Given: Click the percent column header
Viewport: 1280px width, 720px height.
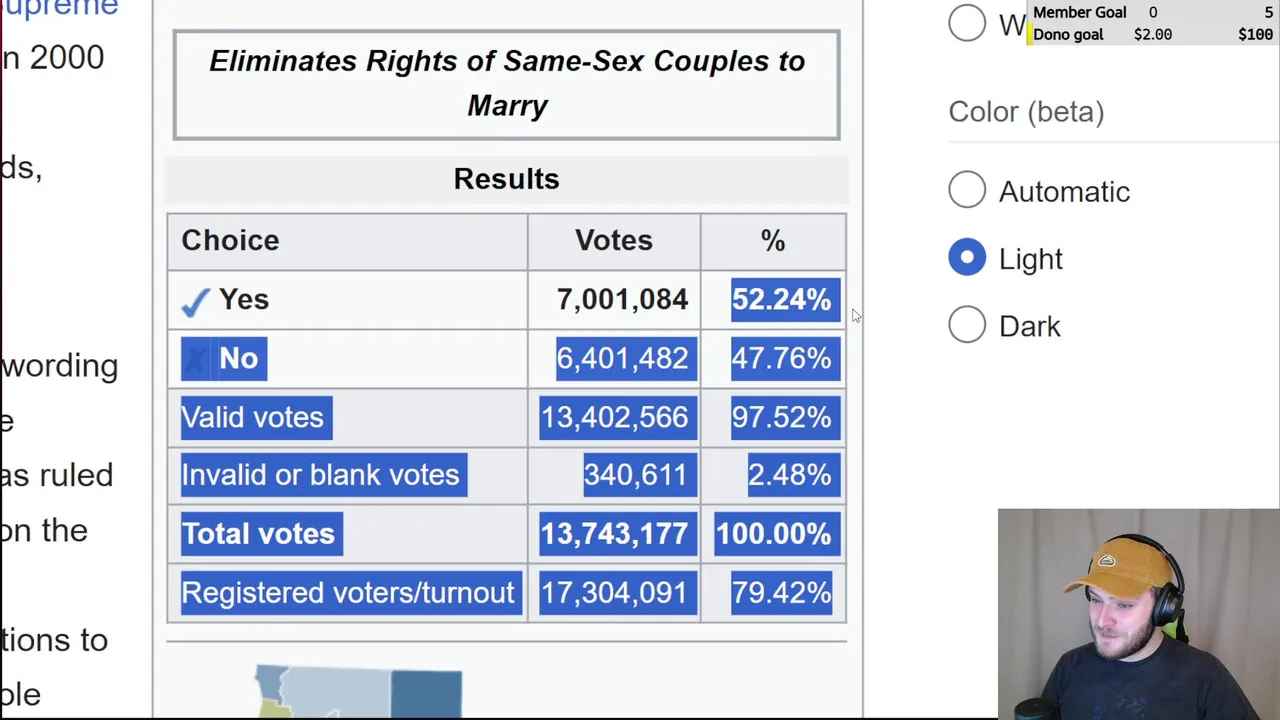Looking at the screenshot, I should click(x=773, y=241).
